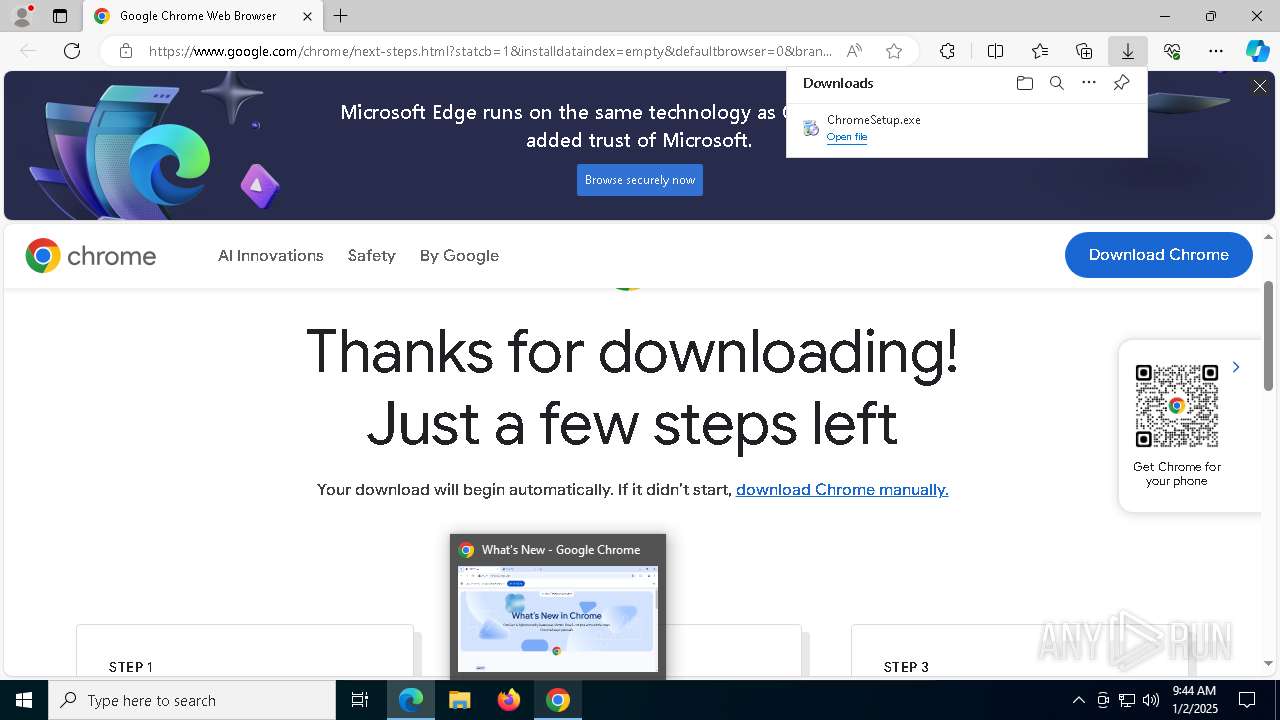The image size is (1280, 720).
Task: Click scrollbar down arrow
Action: [x=1268, y=663]
